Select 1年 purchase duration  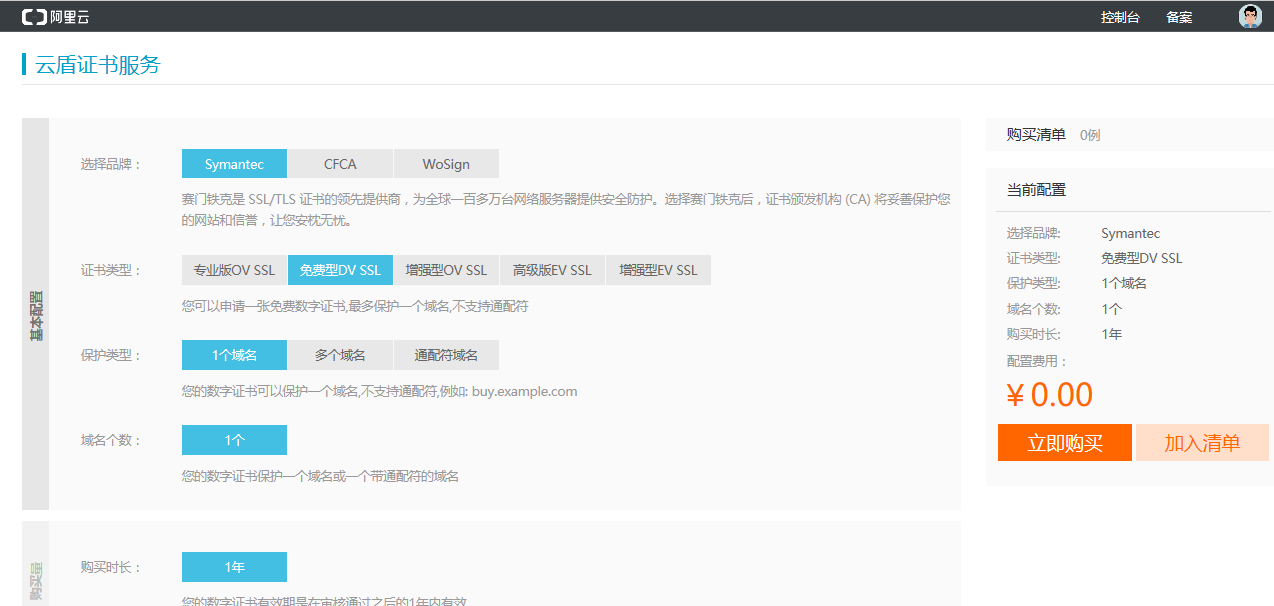234,567
